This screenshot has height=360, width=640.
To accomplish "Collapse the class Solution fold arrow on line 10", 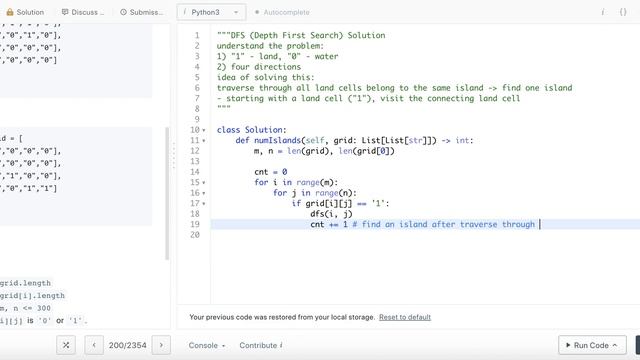I will point(204,130).
